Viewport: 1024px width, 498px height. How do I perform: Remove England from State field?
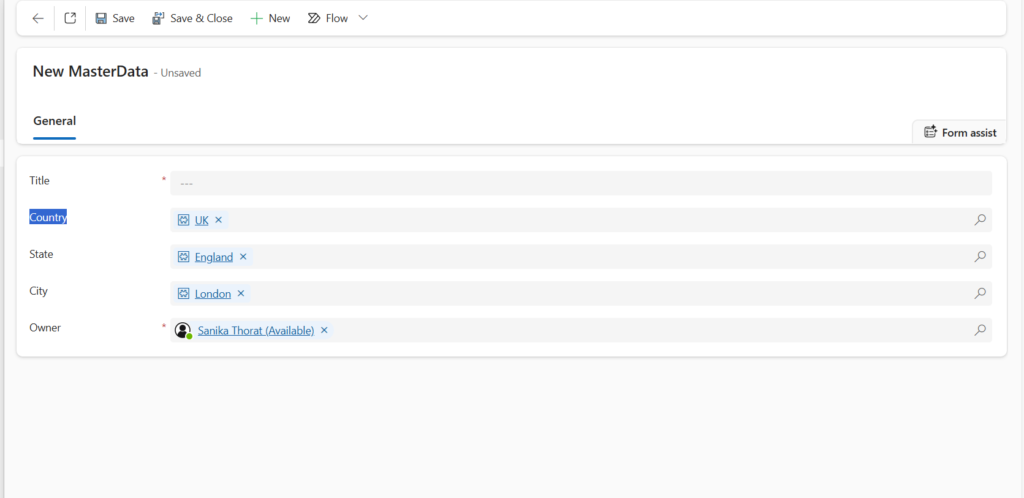click(x=243, y=257)
